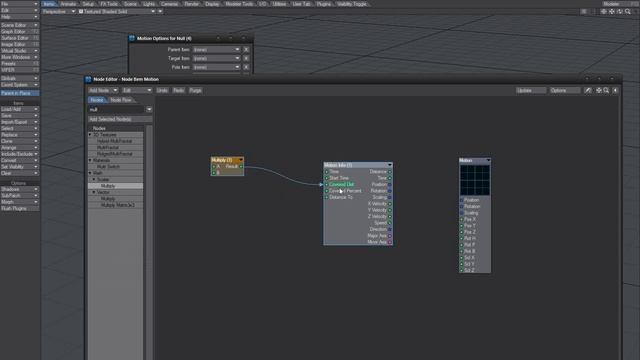Click input B connector on Multiply node
This screenshot has width=640, height=360.
(213, 173)
